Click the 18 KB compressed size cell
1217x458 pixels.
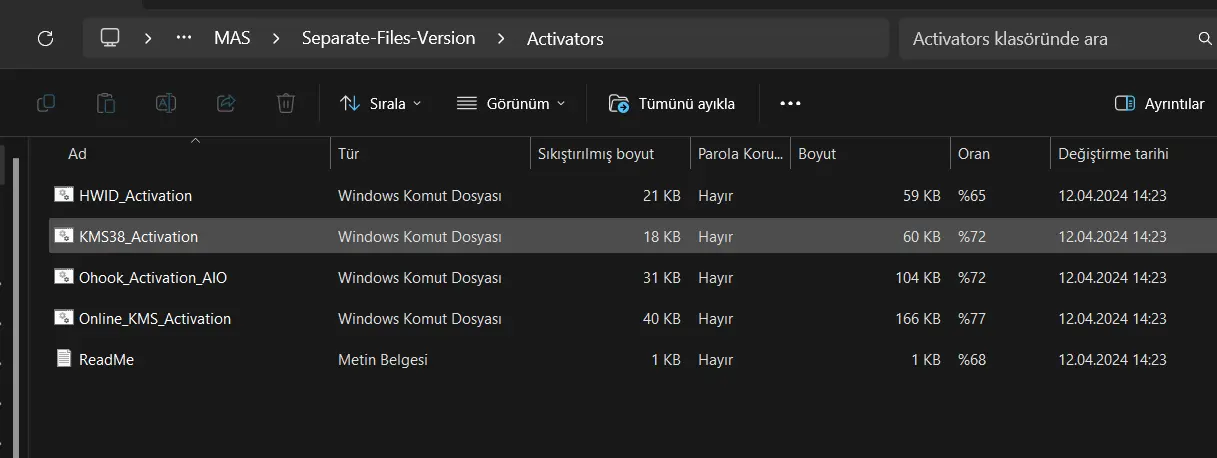tap(662, 237)
